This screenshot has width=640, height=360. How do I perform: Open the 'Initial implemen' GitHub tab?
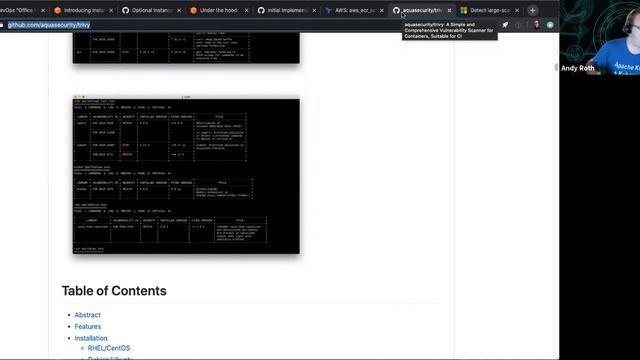286,10
